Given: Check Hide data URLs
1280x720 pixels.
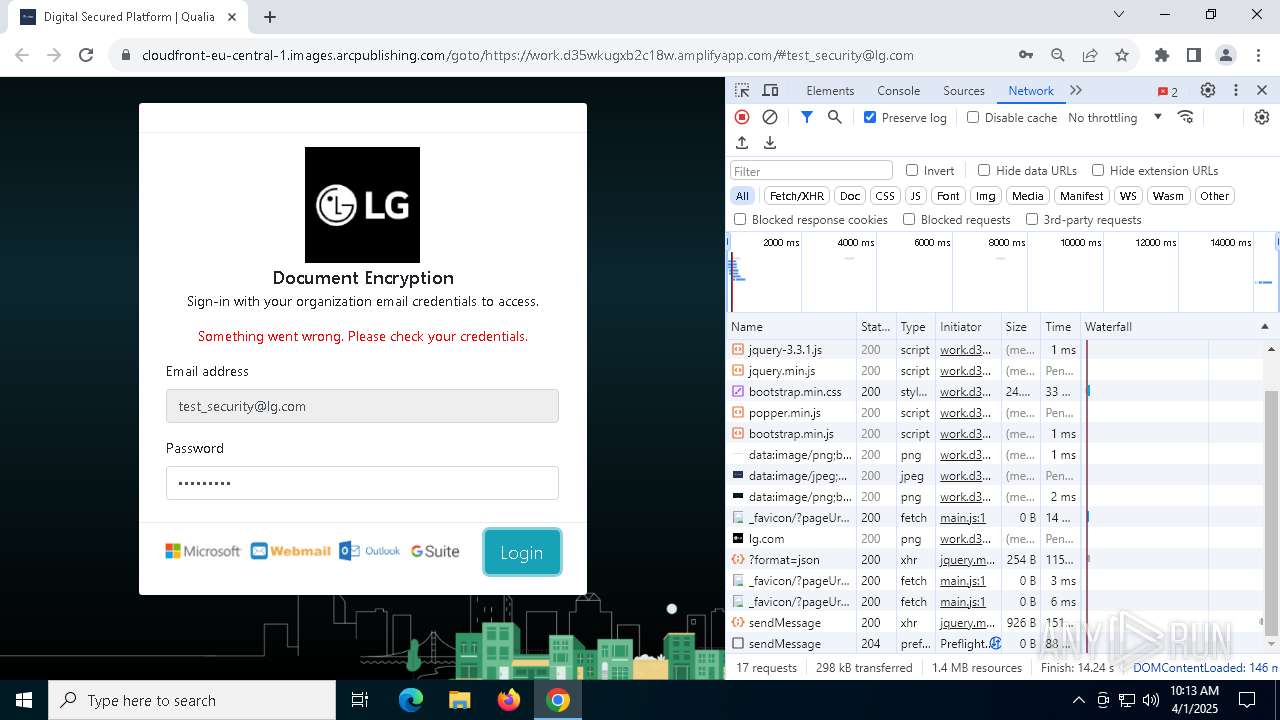Looking at the screenshot, I should [x=984, y=170].
